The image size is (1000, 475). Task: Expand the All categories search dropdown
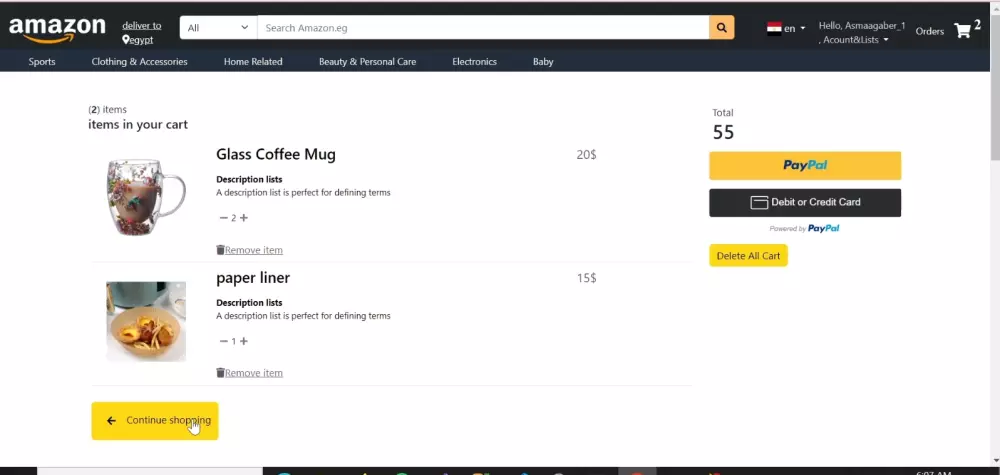tap(218, 28)
